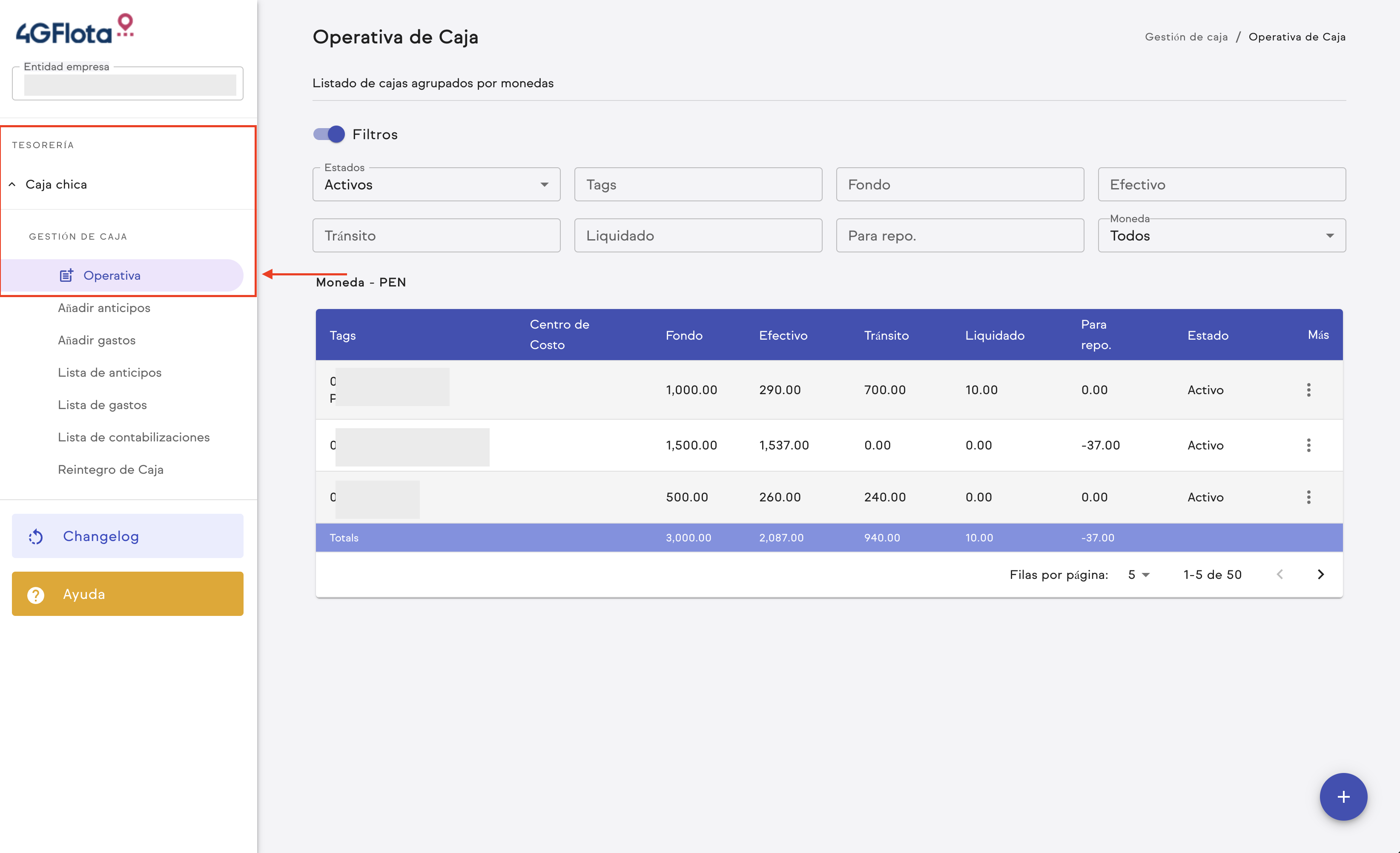The image size is (1400, 853).
Task: Open more options for the 1,000.00 fondo row
Action: pos(1308,389)
